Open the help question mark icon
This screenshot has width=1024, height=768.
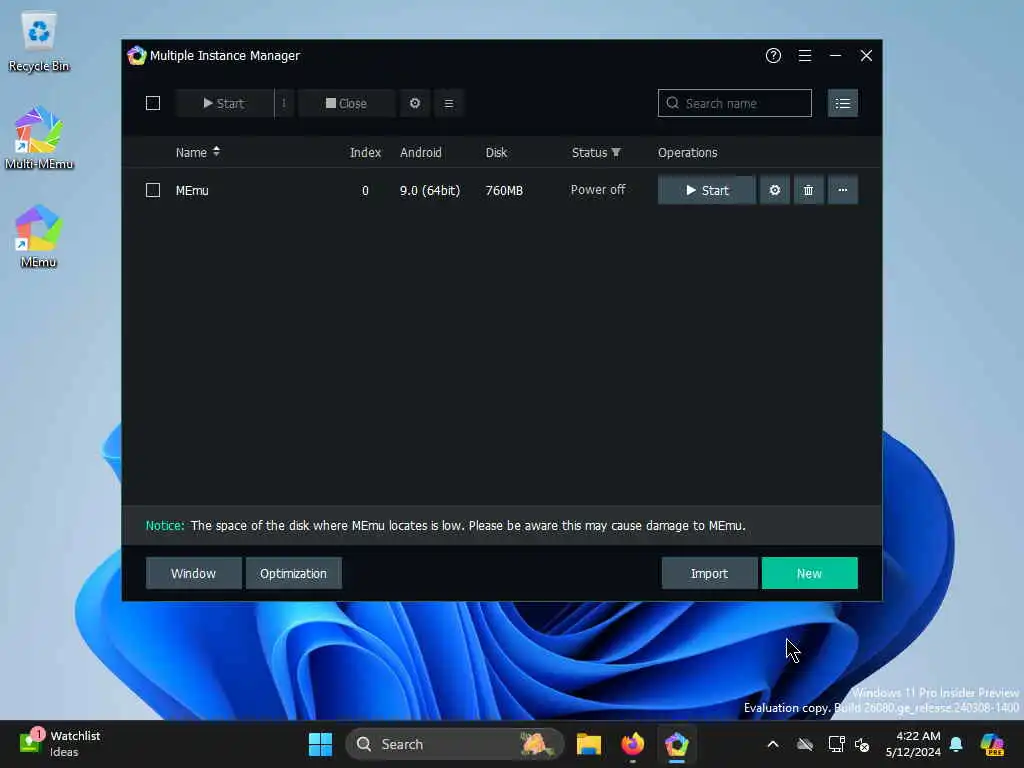tap(773, 56)
